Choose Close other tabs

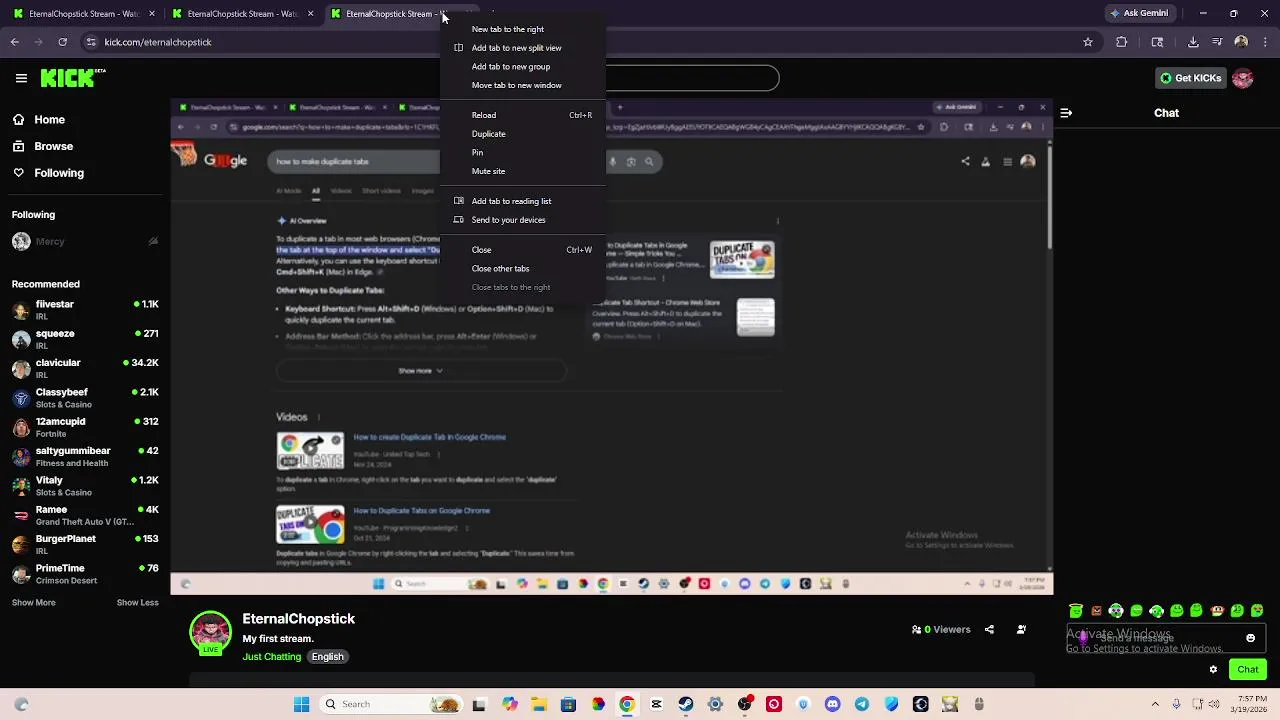[x=523, y=269]
